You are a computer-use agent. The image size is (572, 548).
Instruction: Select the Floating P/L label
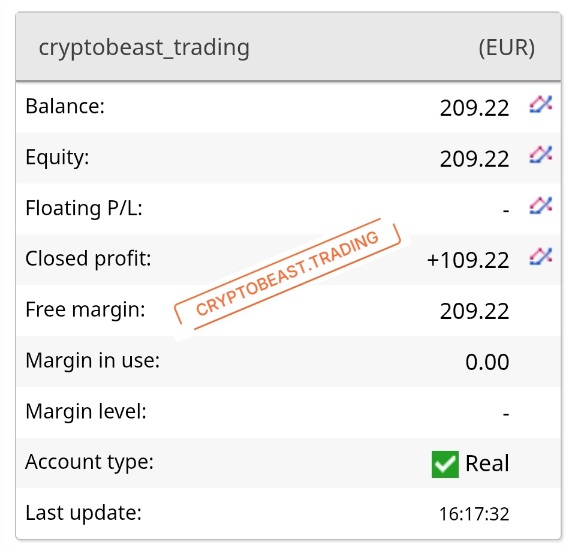pos(84,208)
